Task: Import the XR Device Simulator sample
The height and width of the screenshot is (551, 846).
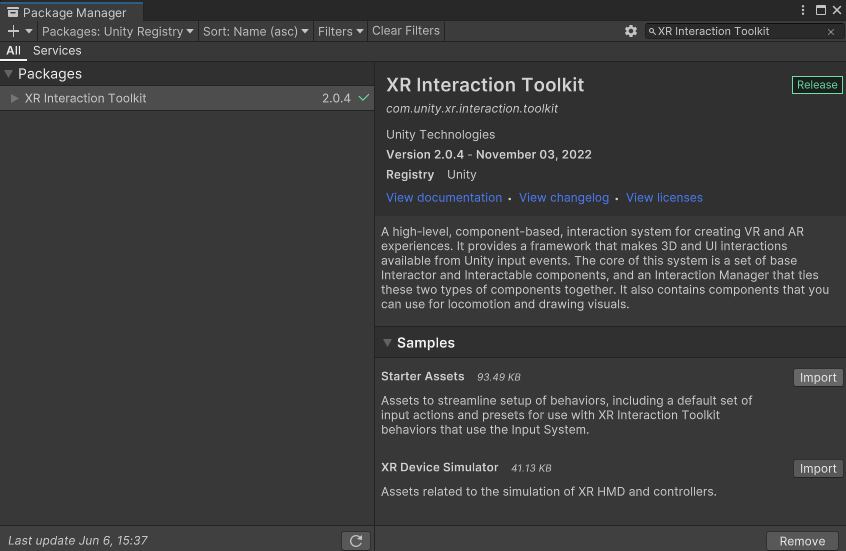Action: [818, 468]
